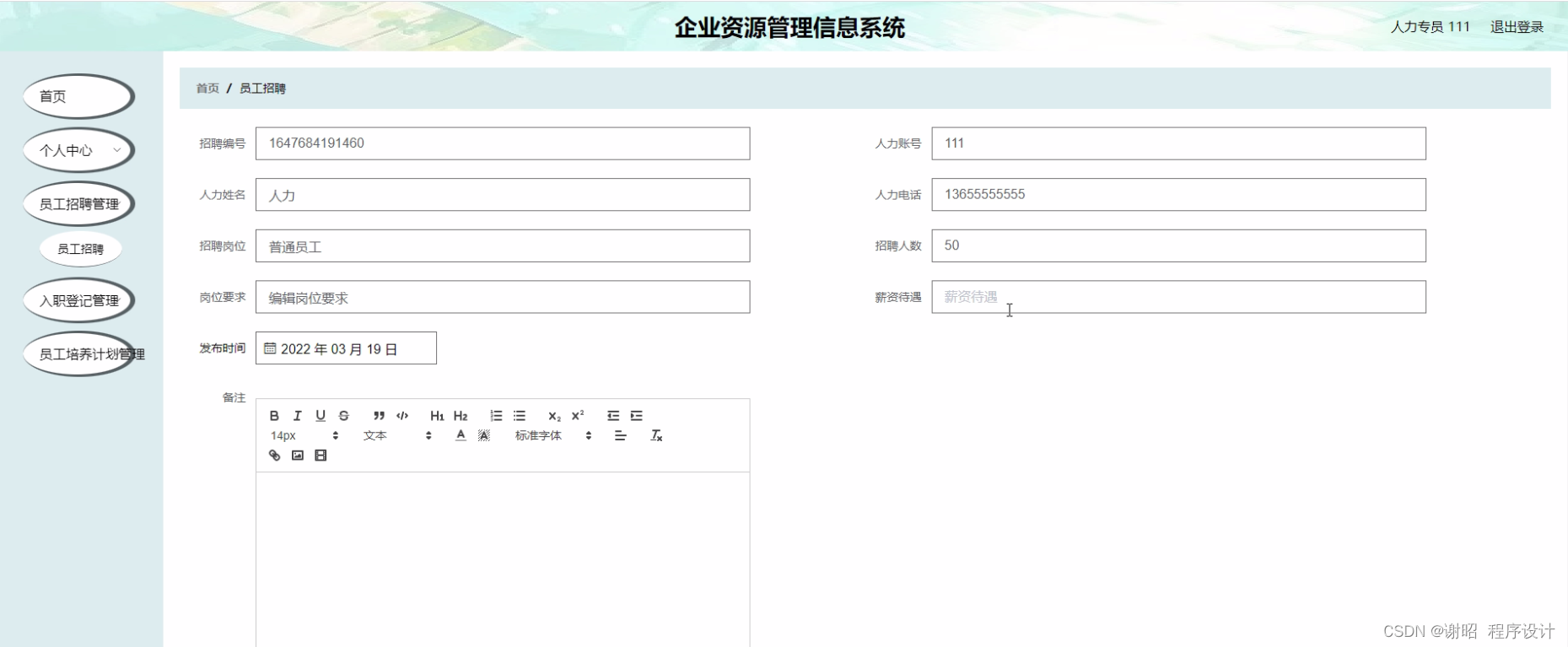Apply Heading 2 style

[x=461, y=416]
